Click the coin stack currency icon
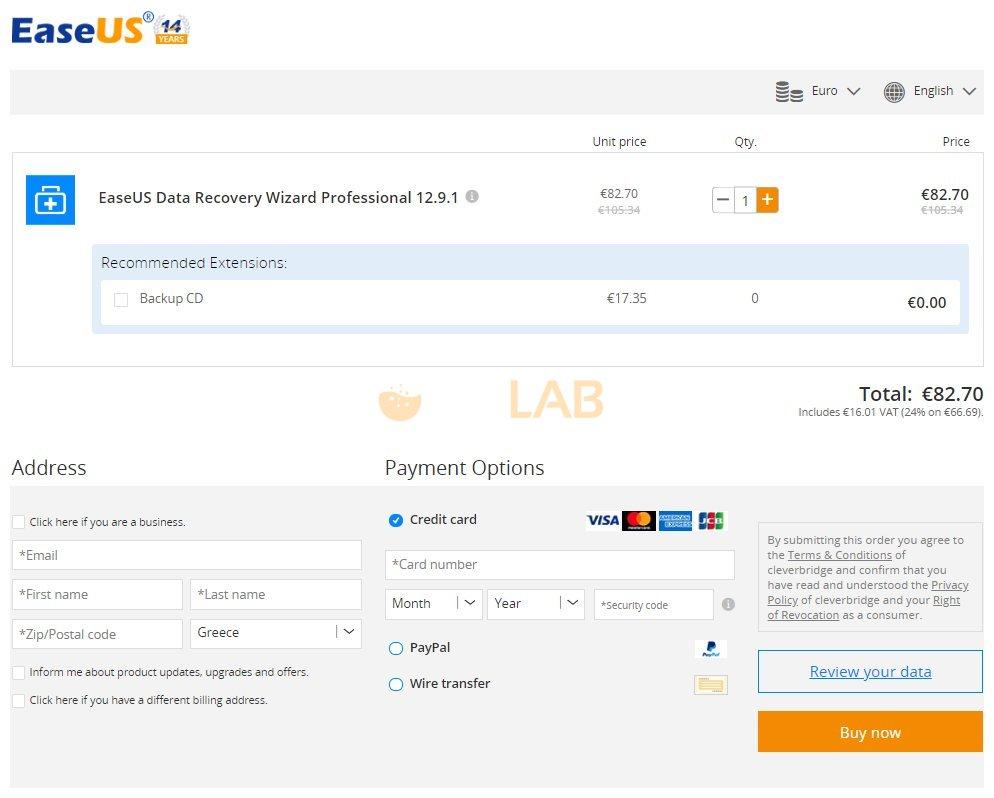994x798 pixels. [x=789, y=91]
